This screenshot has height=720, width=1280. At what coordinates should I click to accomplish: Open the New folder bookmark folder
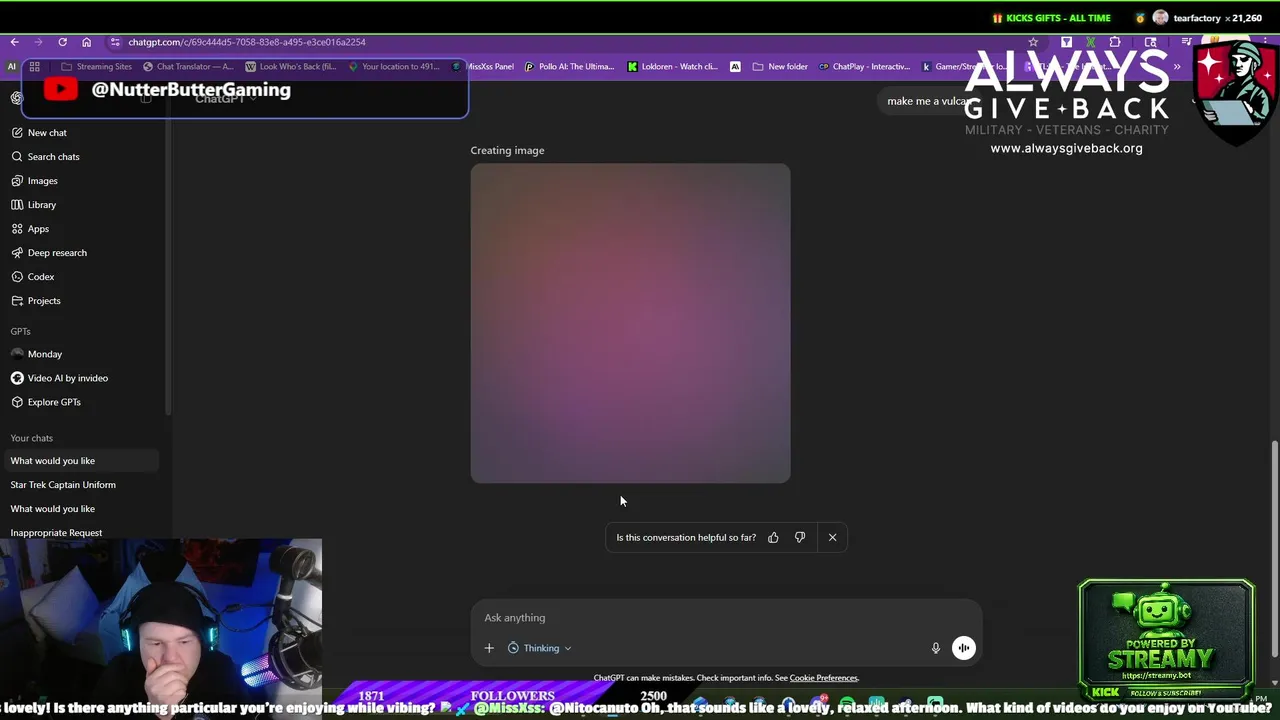(x=780, y=67)
